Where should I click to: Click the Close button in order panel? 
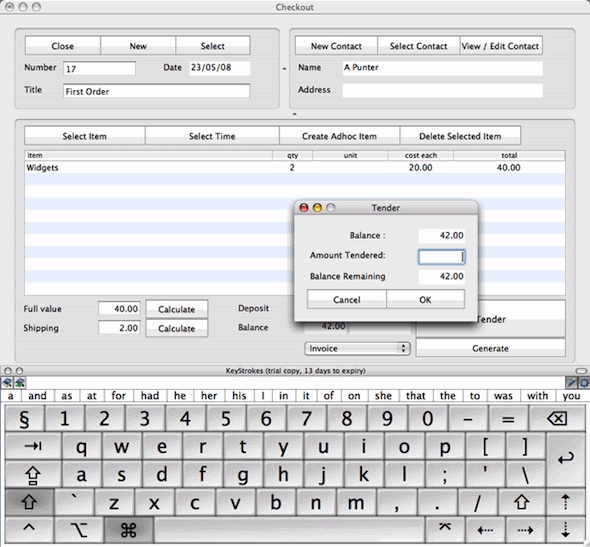coord(62,46)
